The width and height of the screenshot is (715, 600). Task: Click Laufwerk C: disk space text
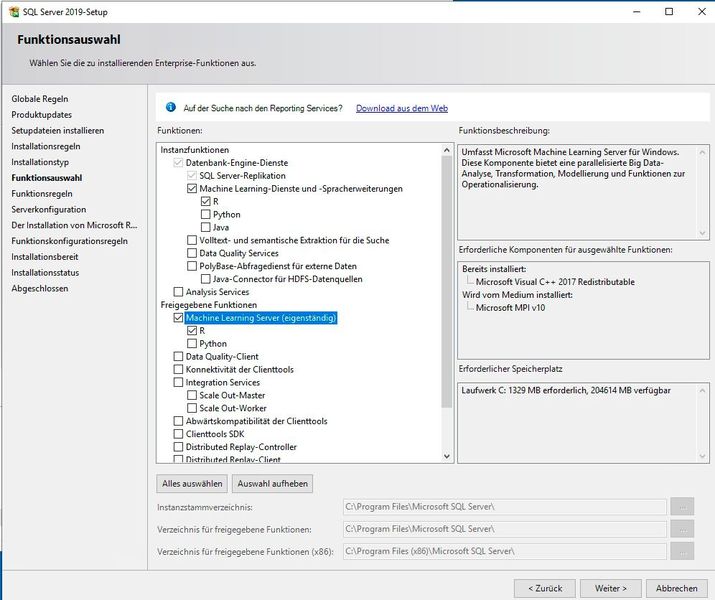click(566, 390)
